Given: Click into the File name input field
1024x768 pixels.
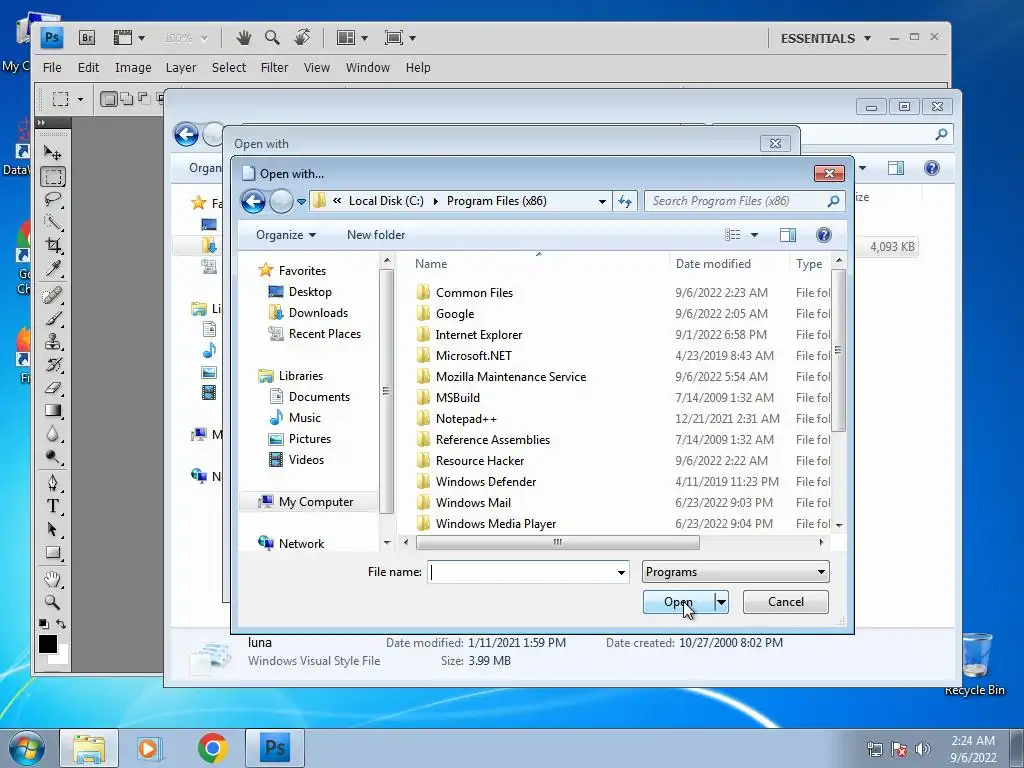Looking at the screenshot, I should (x=520, y=573).
